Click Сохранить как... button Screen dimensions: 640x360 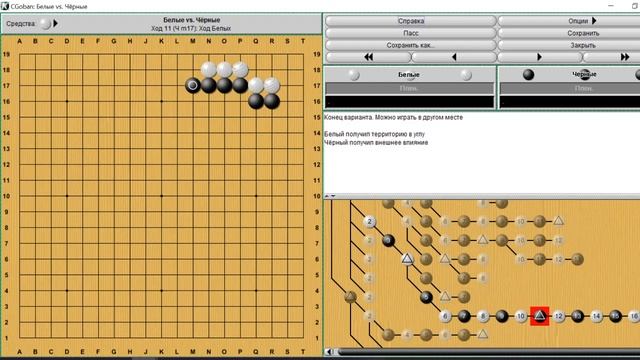click(x=411, y=45)
